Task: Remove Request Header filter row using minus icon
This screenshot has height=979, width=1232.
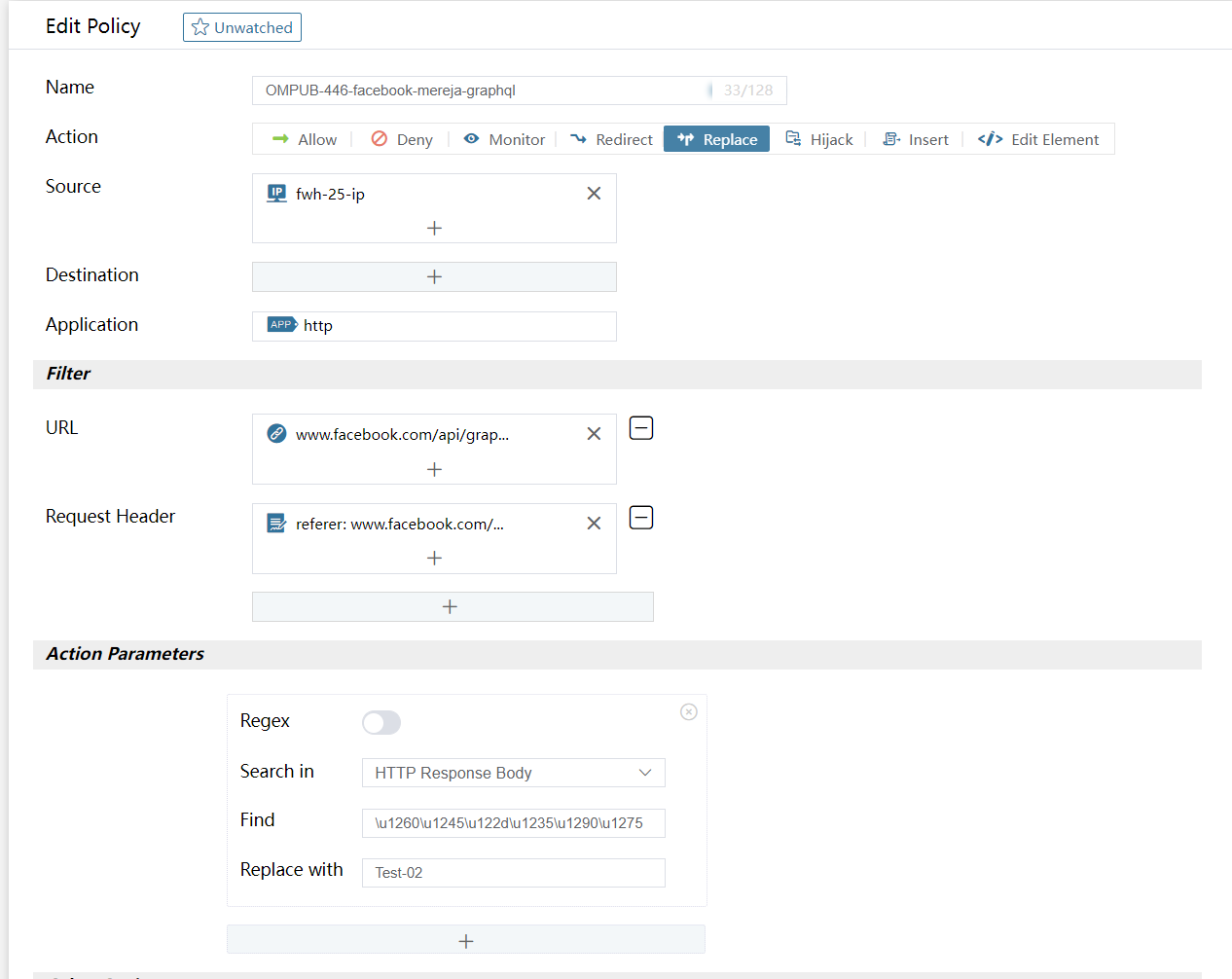Action: pyautogui.click(x=641, y=518)
